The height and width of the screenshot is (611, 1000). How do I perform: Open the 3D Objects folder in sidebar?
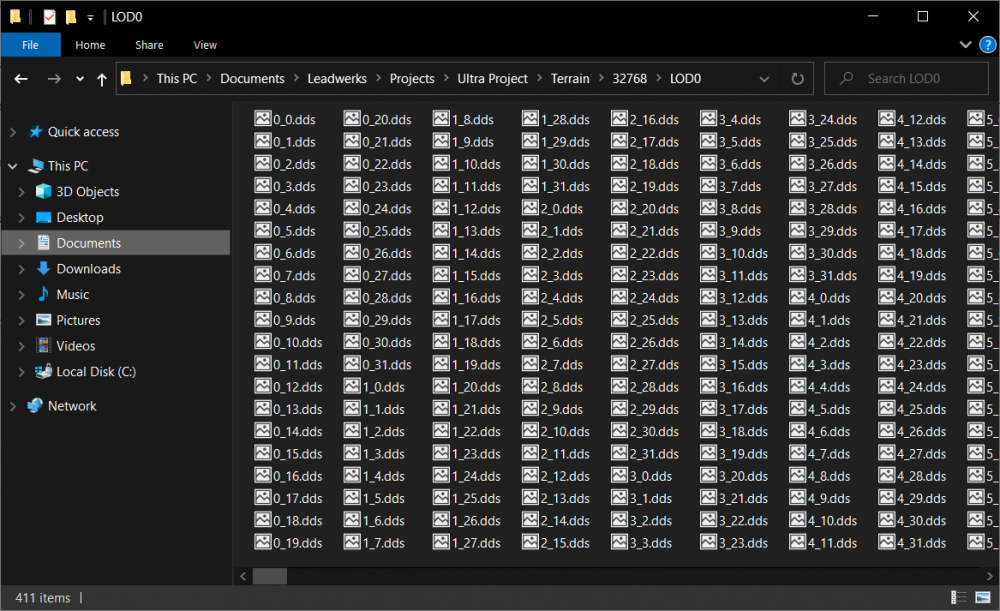[87, 192]
